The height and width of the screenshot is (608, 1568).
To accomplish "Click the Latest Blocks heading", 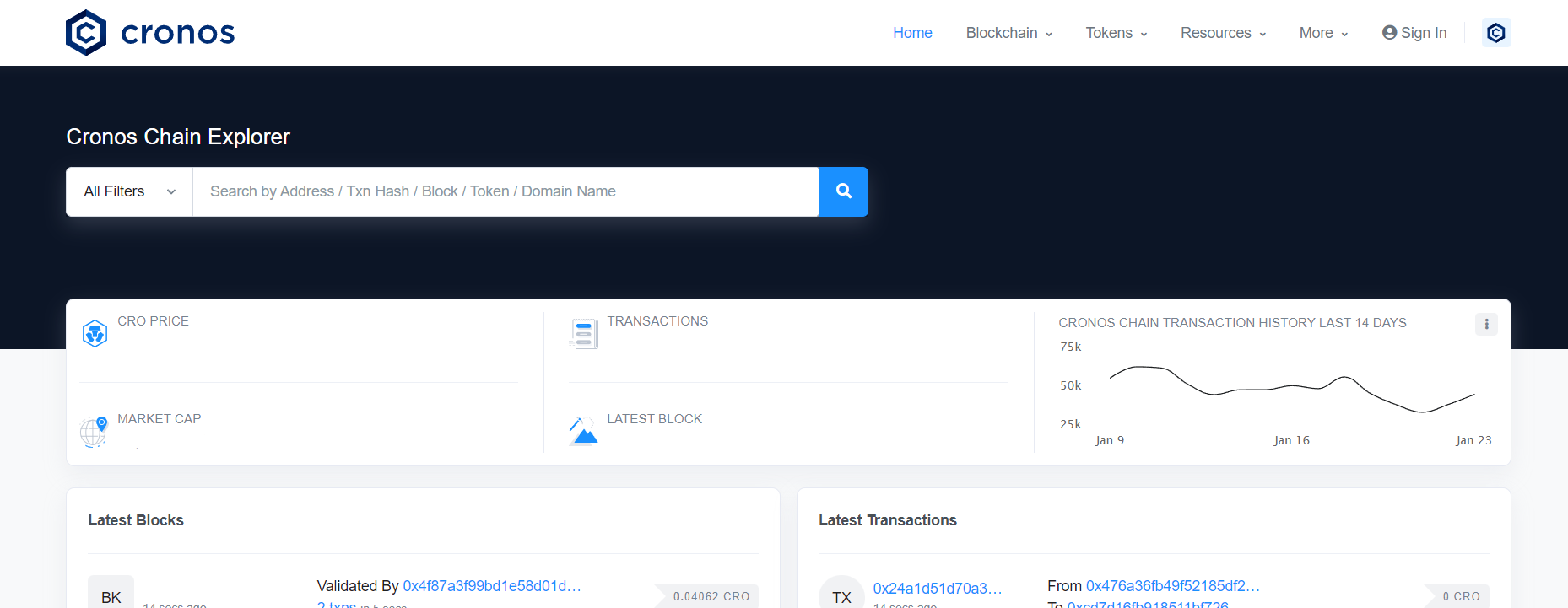I will [x=136, y=520].
